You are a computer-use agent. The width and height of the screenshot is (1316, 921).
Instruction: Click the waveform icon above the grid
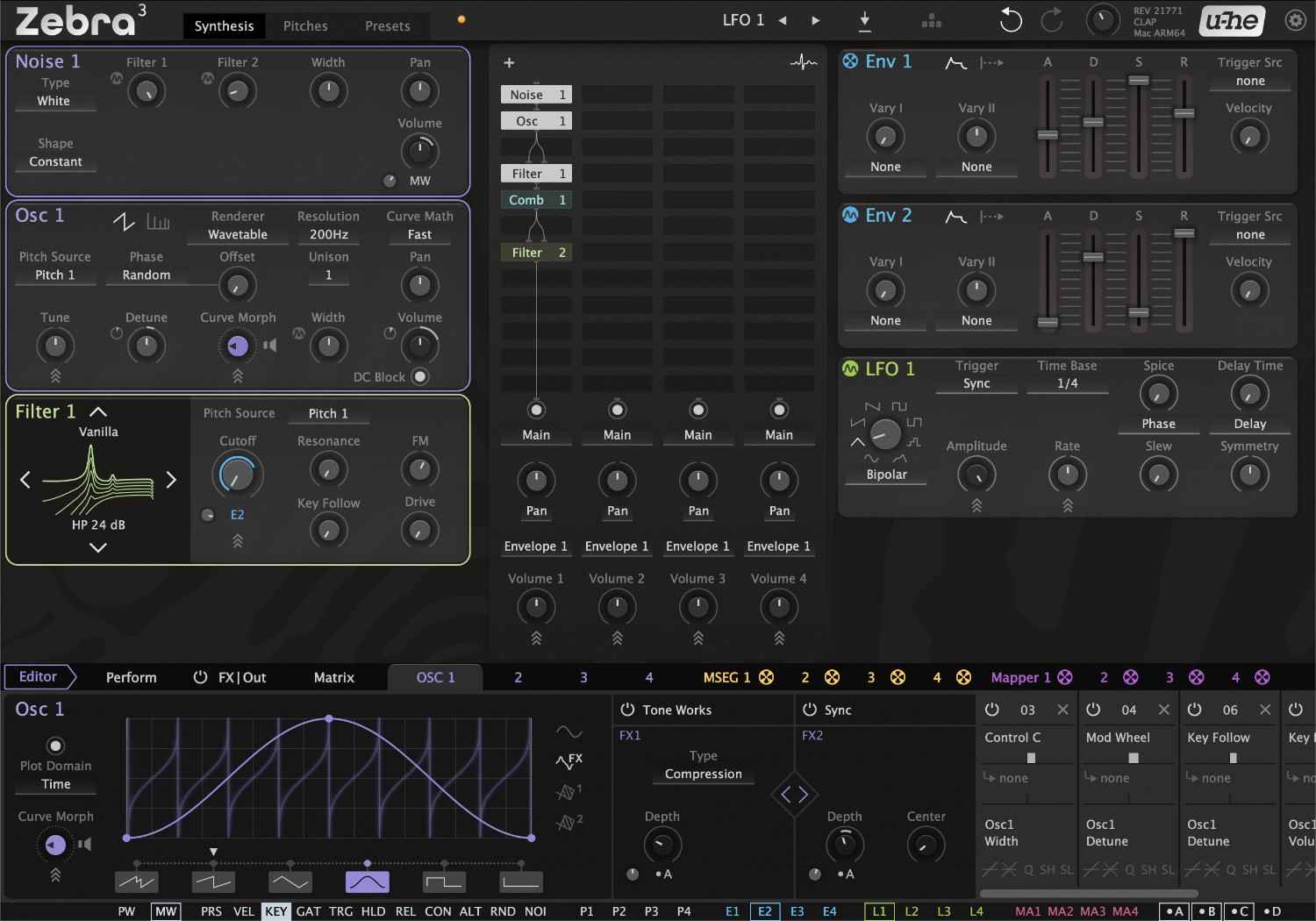[803, 62]
